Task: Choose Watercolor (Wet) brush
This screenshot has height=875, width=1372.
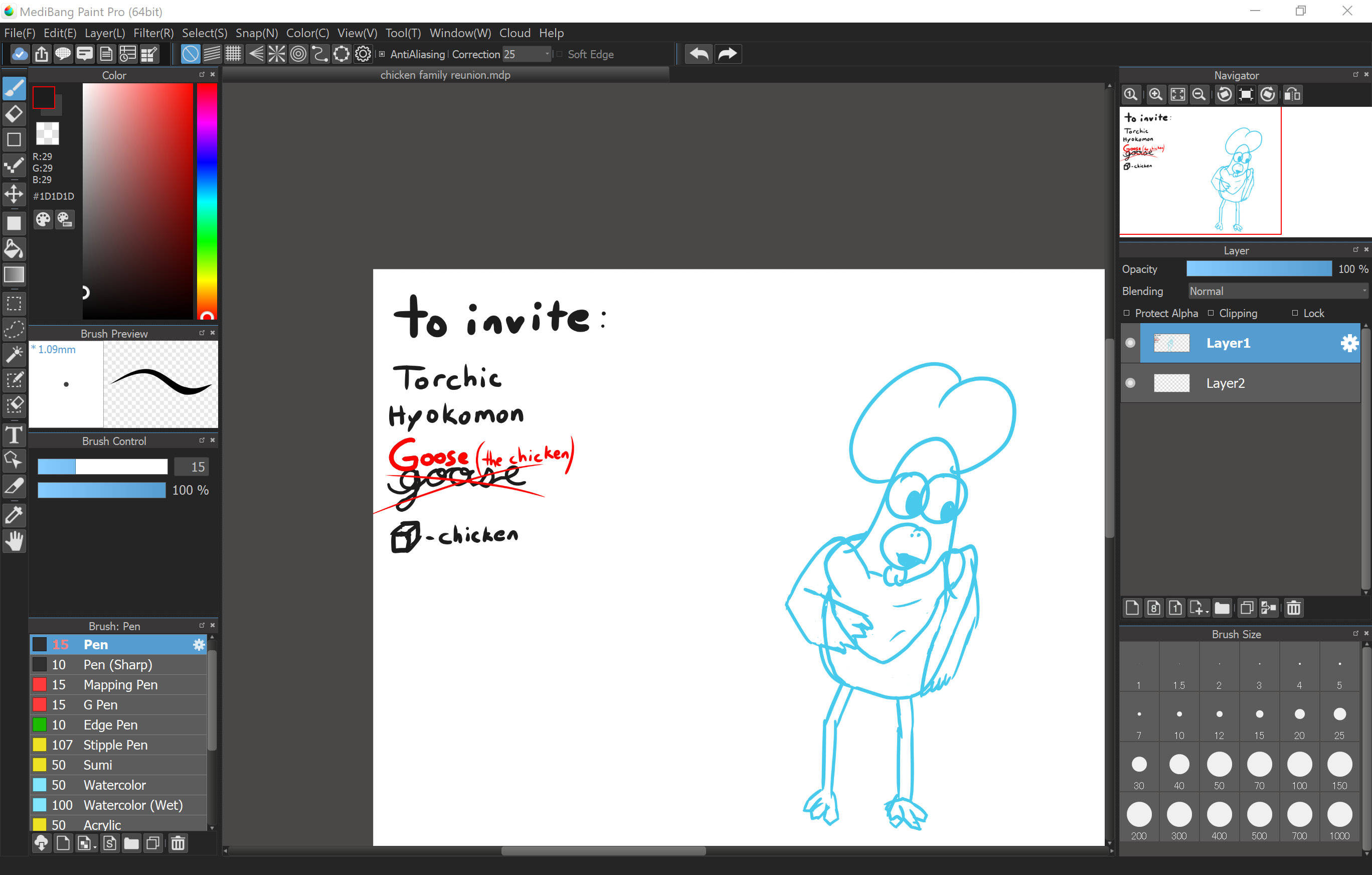Action: (x=118, y=805)
